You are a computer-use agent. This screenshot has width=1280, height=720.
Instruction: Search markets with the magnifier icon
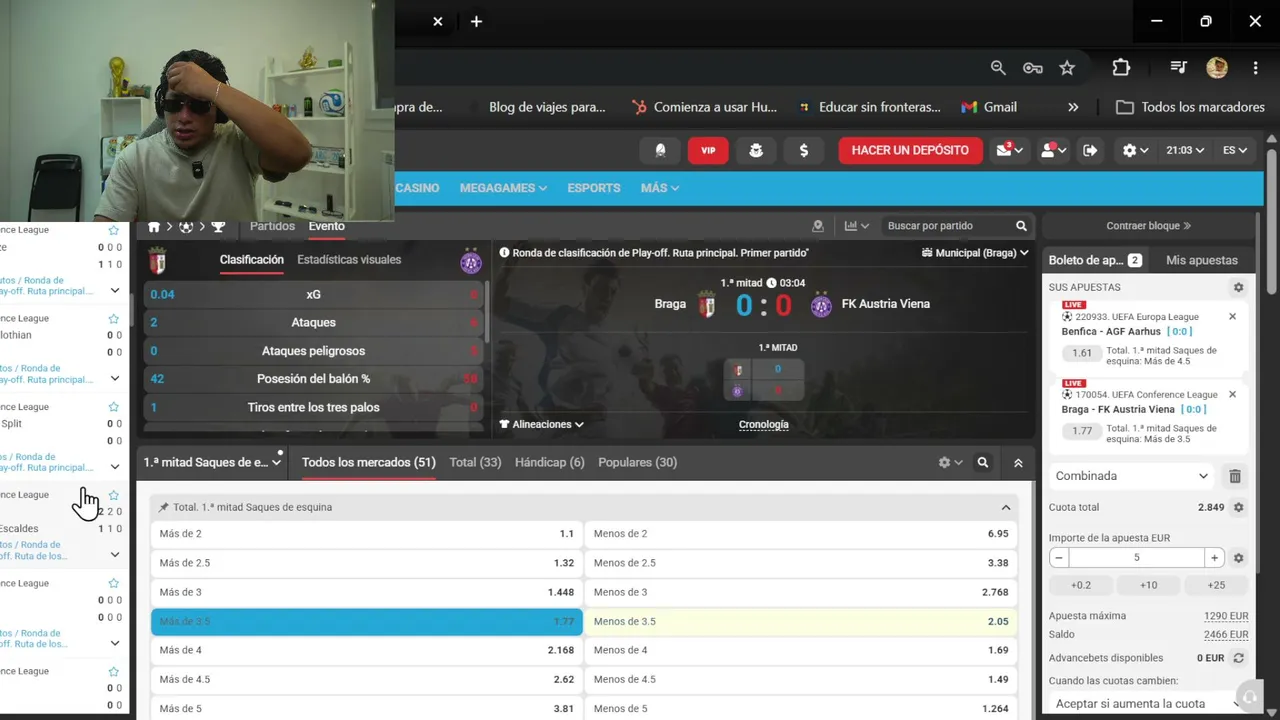[x=983, y=463]
